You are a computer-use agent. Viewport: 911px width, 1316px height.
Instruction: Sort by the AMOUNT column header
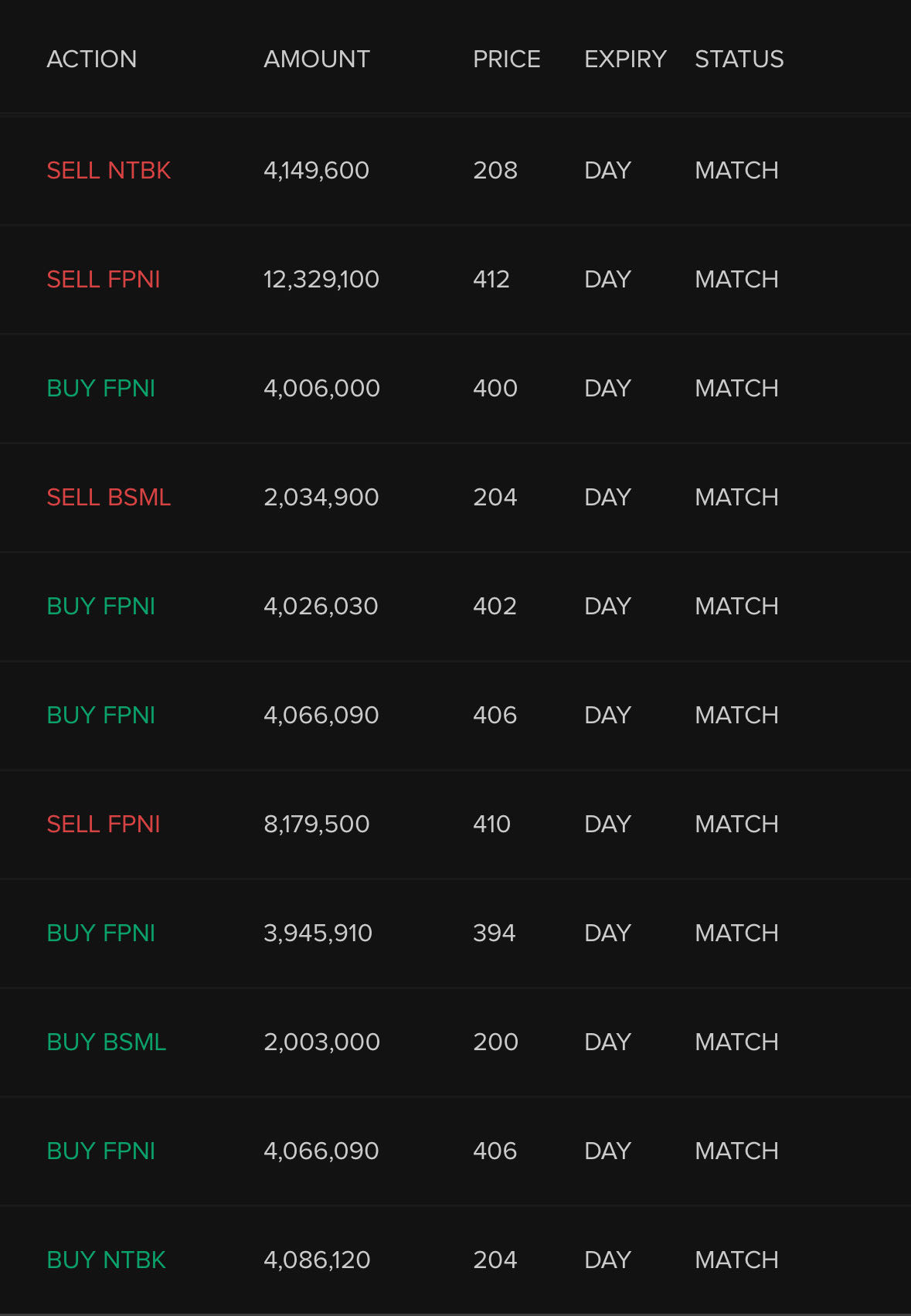pos(316,59)
